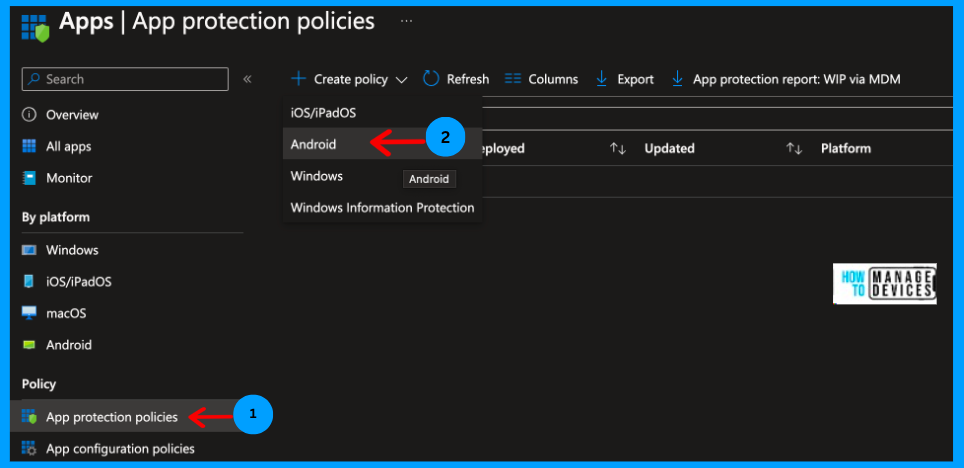964x468 pixels.
Task: Click the Updated column header
Action: (670, 148)
